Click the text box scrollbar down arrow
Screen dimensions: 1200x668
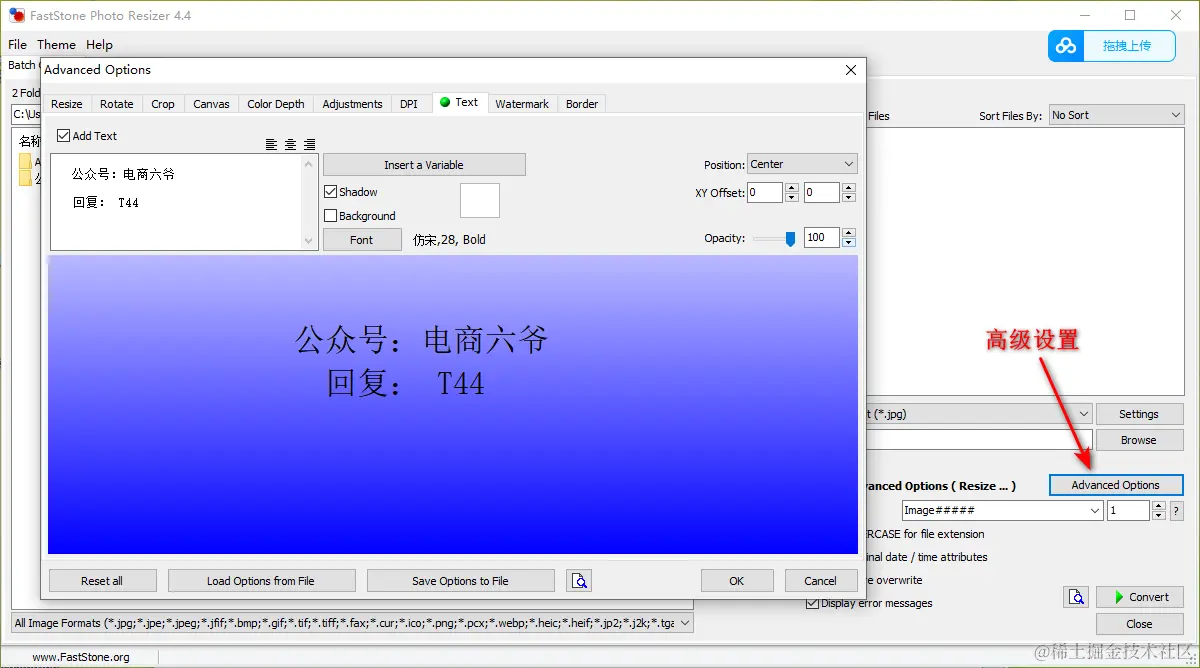point(309,241)
